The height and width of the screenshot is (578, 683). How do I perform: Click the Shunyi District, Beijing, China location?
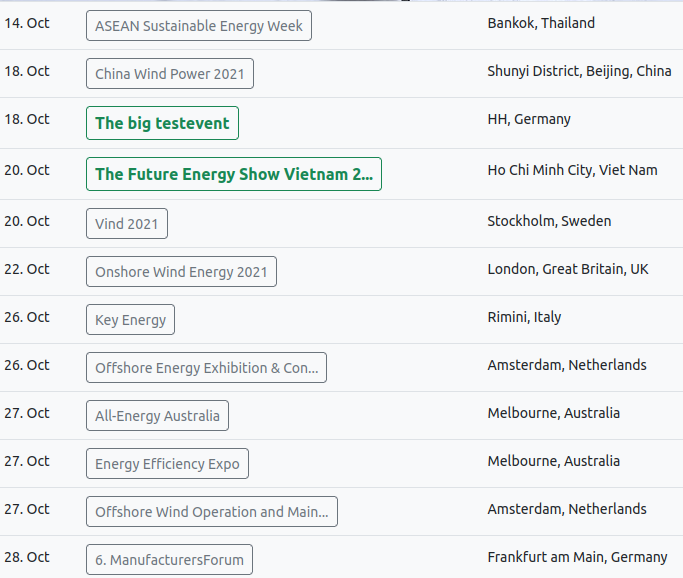pos(579,71)
